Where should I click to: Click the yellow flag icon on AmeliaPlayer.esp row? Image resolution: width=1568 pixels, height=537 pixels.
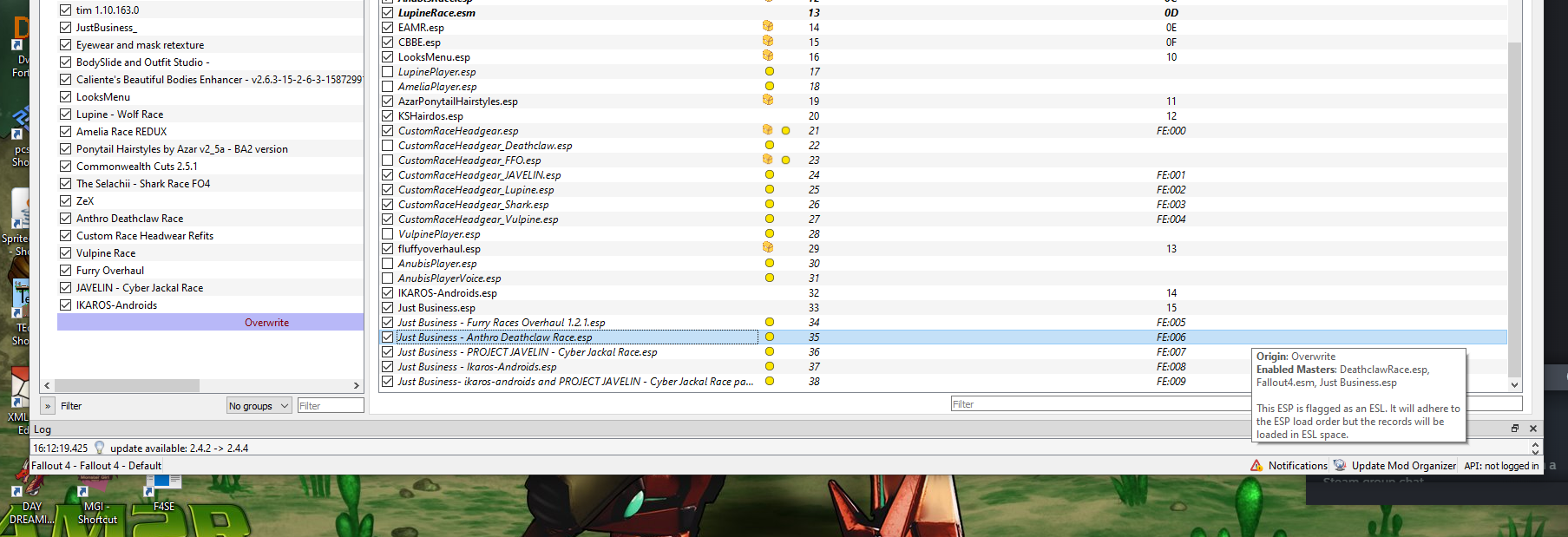coord(770,86)
